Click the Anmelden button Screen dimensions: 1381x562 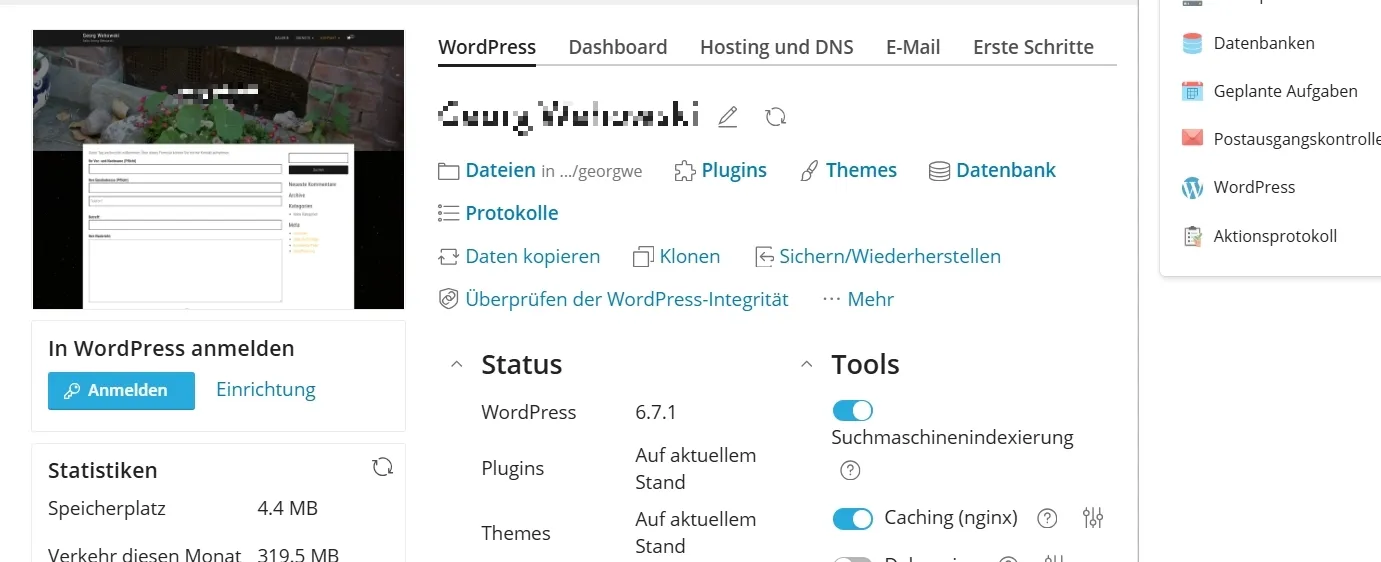tap(121, 390)
